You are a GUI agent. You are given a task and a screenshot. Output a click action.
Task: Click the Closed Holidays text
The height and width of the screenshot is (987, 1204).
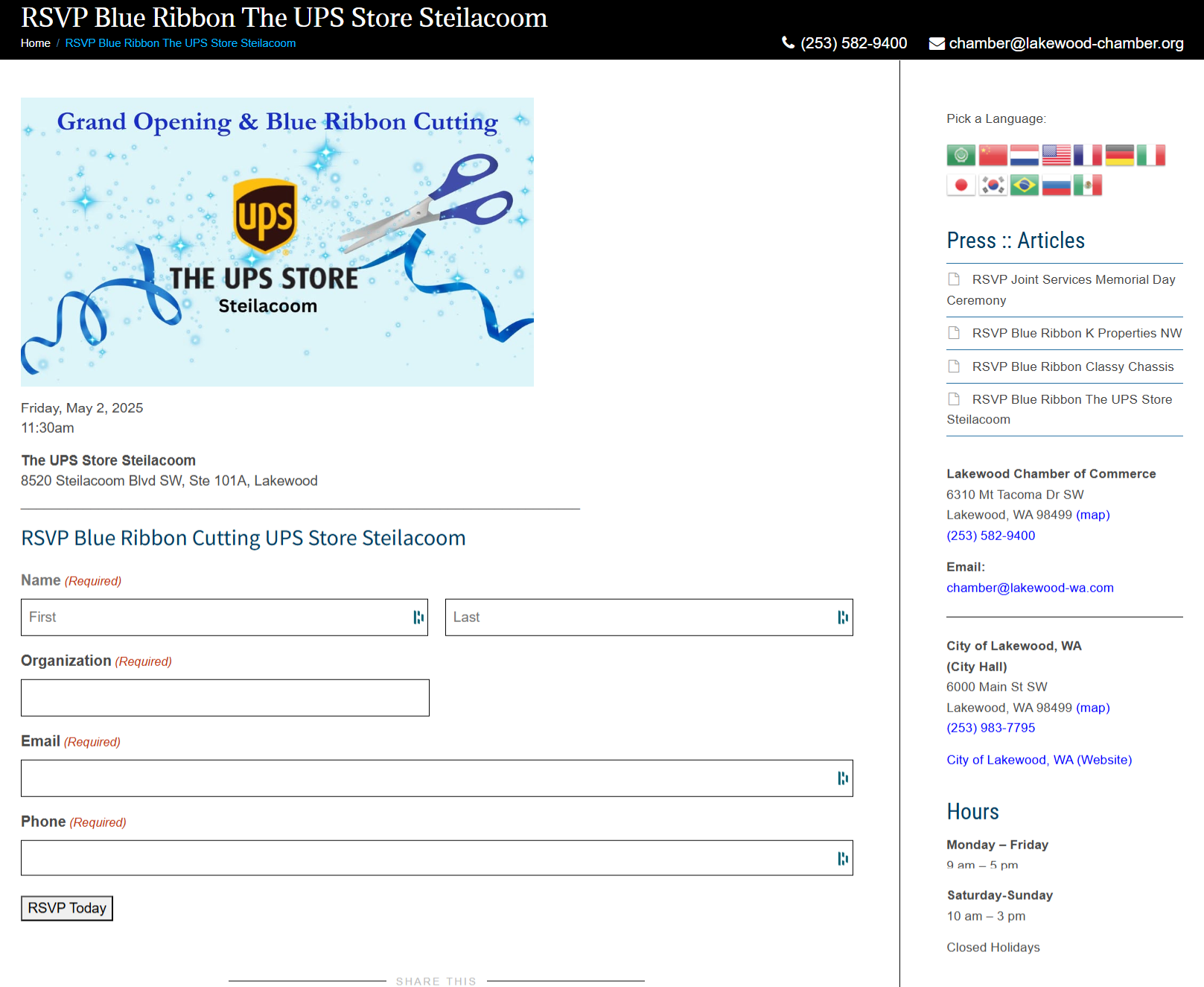coord(993,948)
